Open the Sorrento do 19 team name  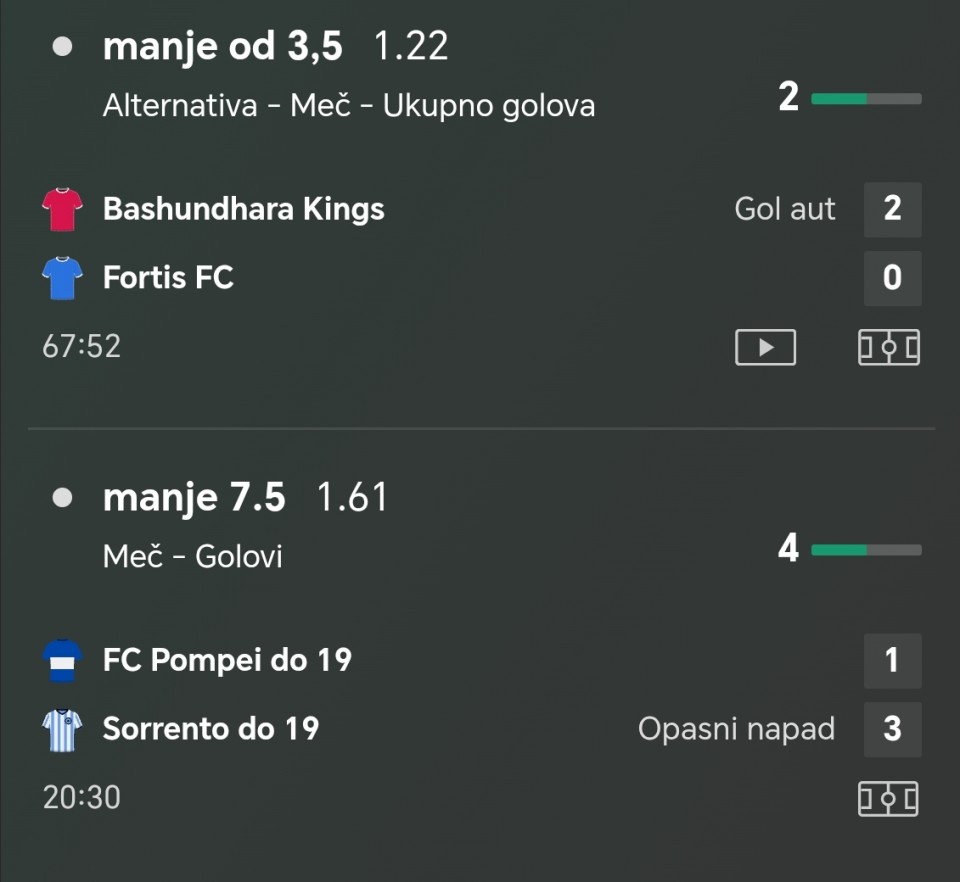[x=210, y=729]
